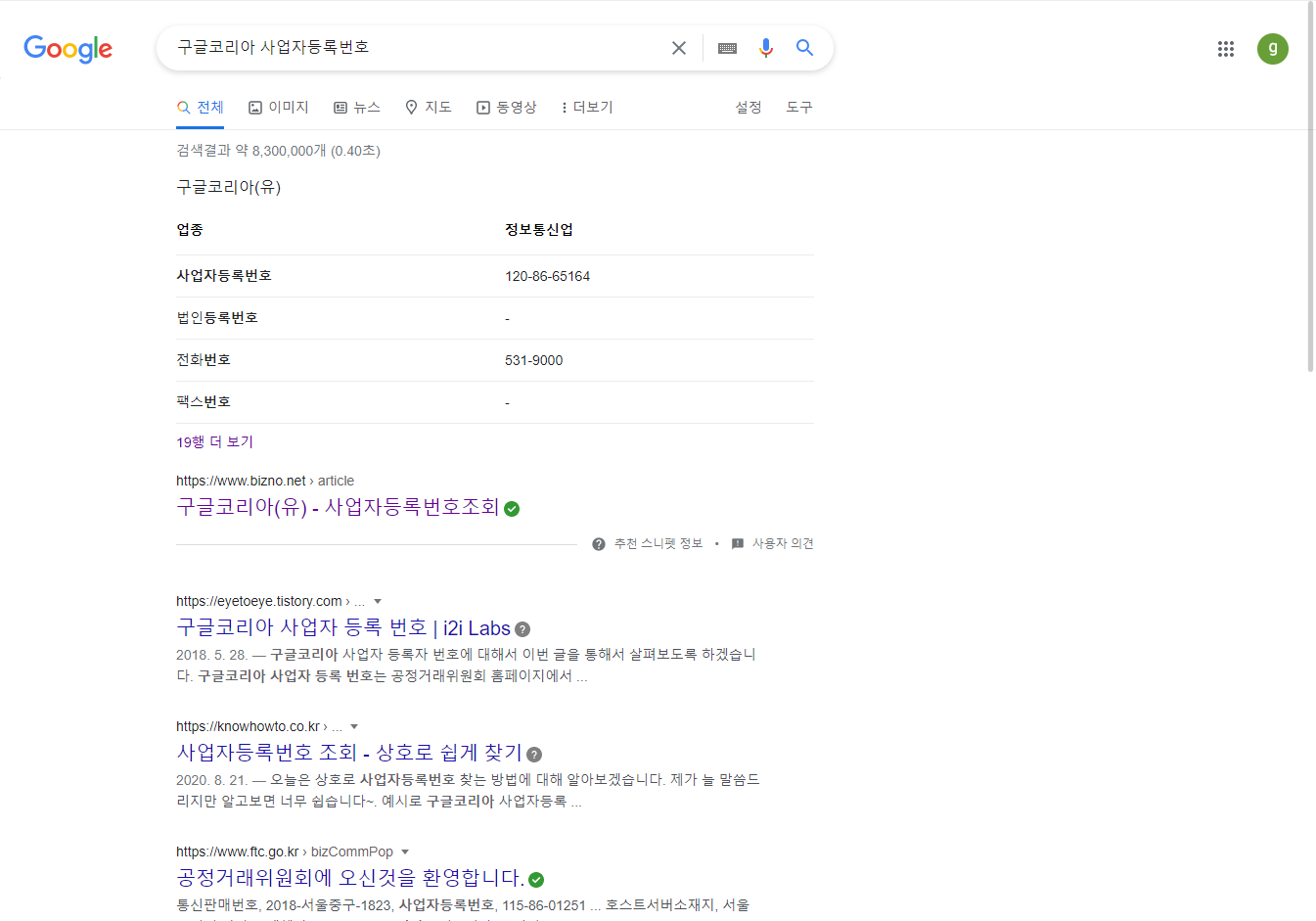
Task: Click the bizno.net URL breadcrumb
Action: click(x=265, y=481)
